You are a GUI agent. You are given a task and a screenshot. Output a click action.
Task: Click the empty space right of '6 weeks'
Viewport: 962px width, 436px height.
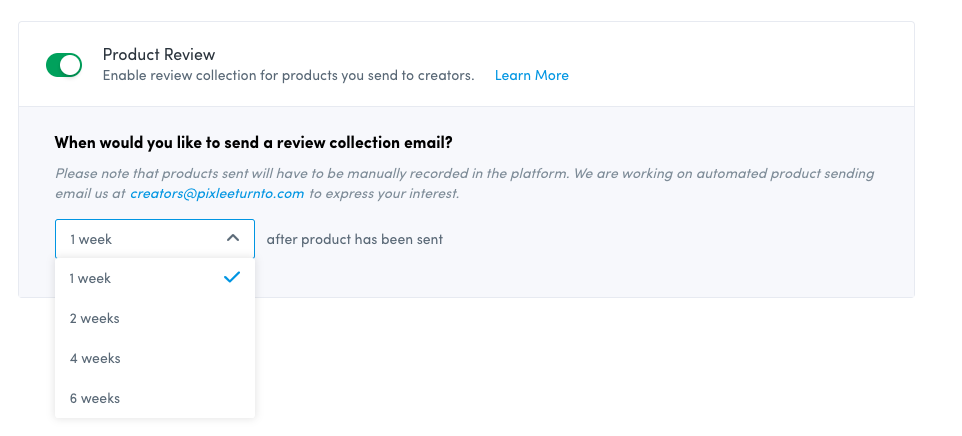190,398
